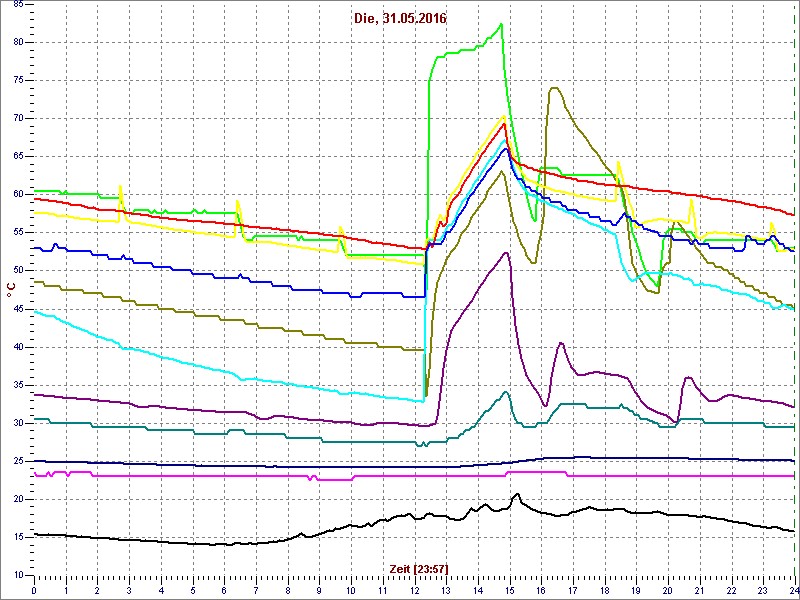Select the 30 value on the temperature axis
The image size is (800, 600).
coord(17,423)
